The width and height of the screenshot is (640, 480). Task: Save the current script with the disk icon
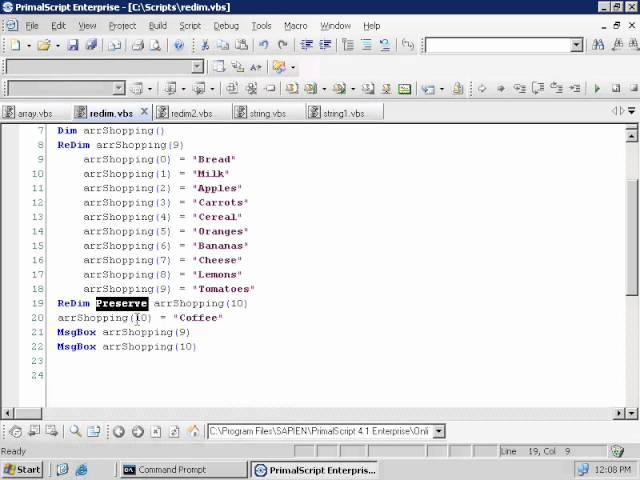[x=73, y=45]
